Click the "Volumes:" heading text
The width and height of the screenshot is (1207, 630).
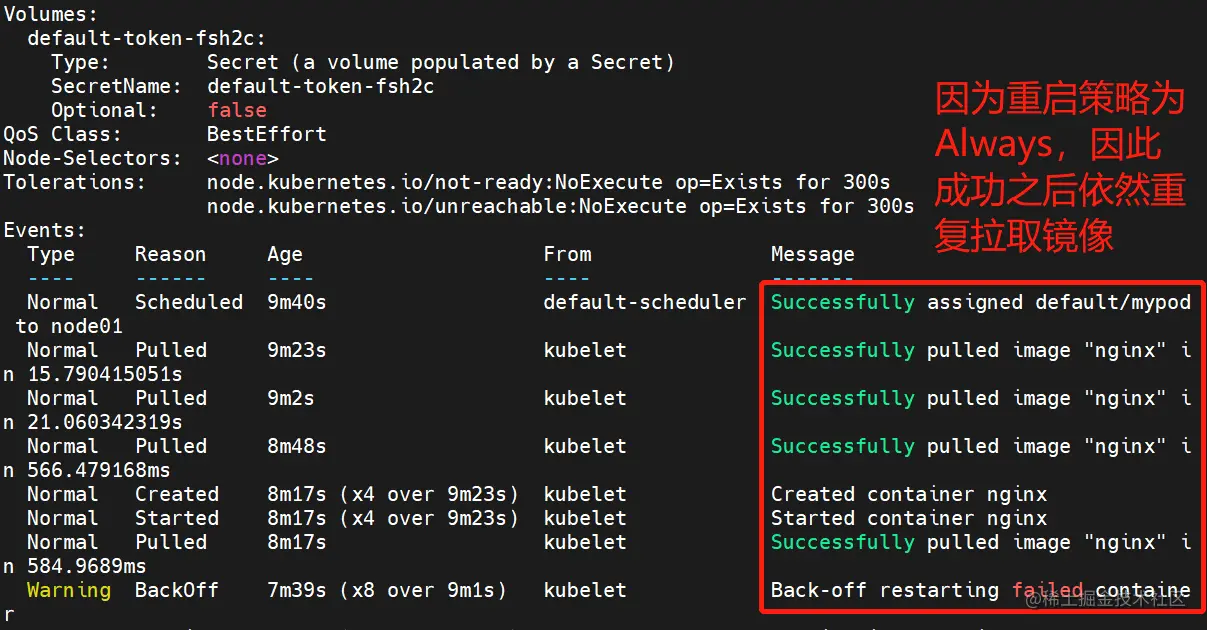pyautogui.click(x=50, y=15)
